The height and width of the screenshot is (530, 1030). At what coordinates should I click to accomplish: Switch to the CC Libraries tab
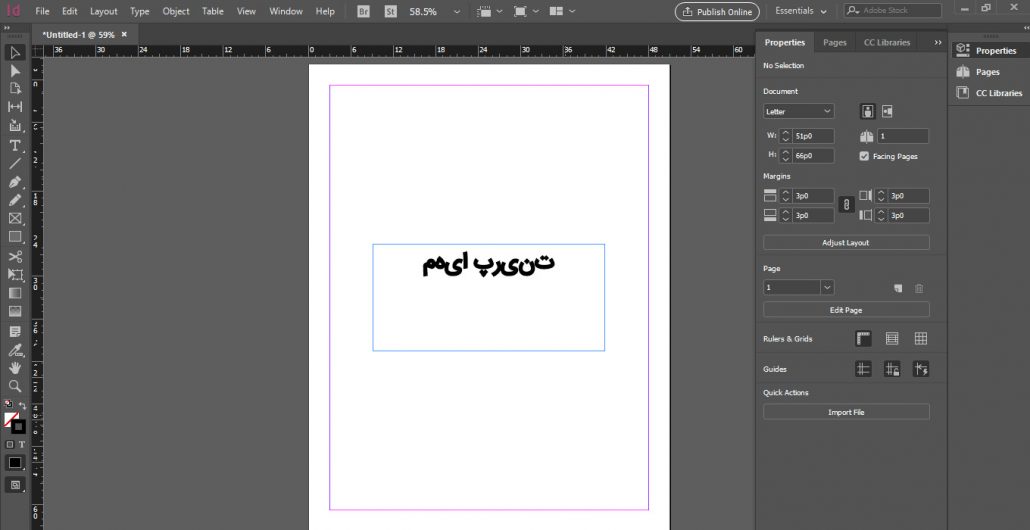(887, 42)
